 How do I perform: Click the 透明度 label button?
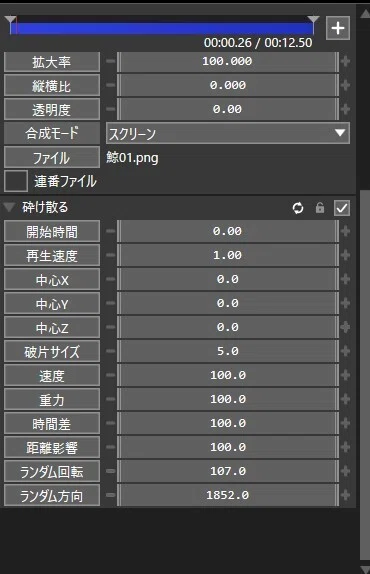(x=52, y=109)
